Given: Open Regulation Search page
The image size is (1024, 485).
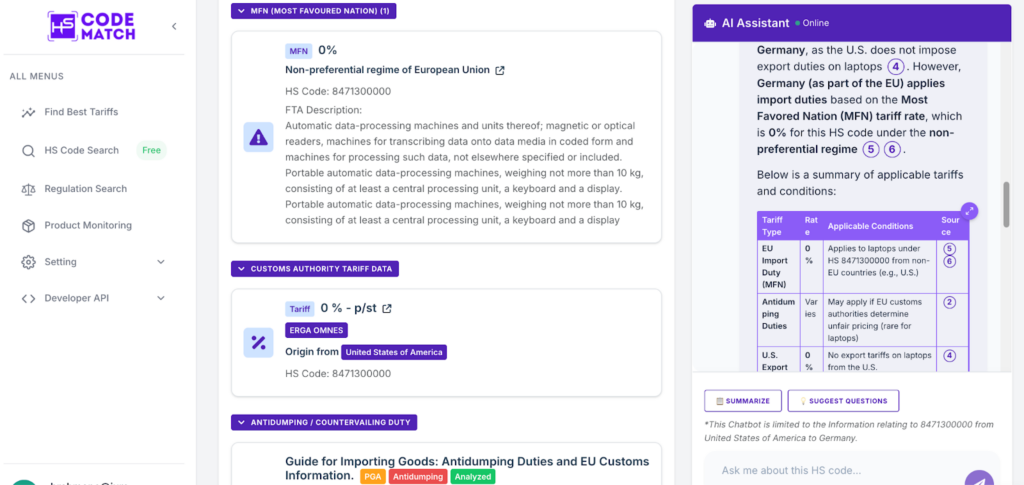Looking at the screenshot, I should [85, 188].
